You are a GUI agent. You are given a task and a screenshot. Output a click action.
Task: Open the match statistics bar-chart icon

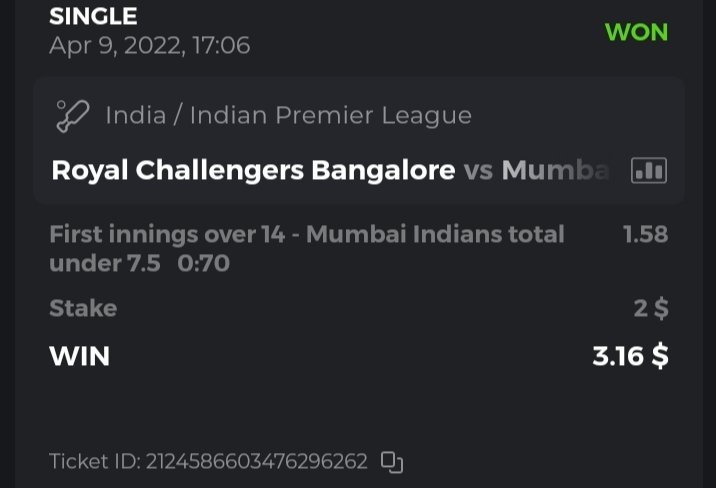pos(649,171)
